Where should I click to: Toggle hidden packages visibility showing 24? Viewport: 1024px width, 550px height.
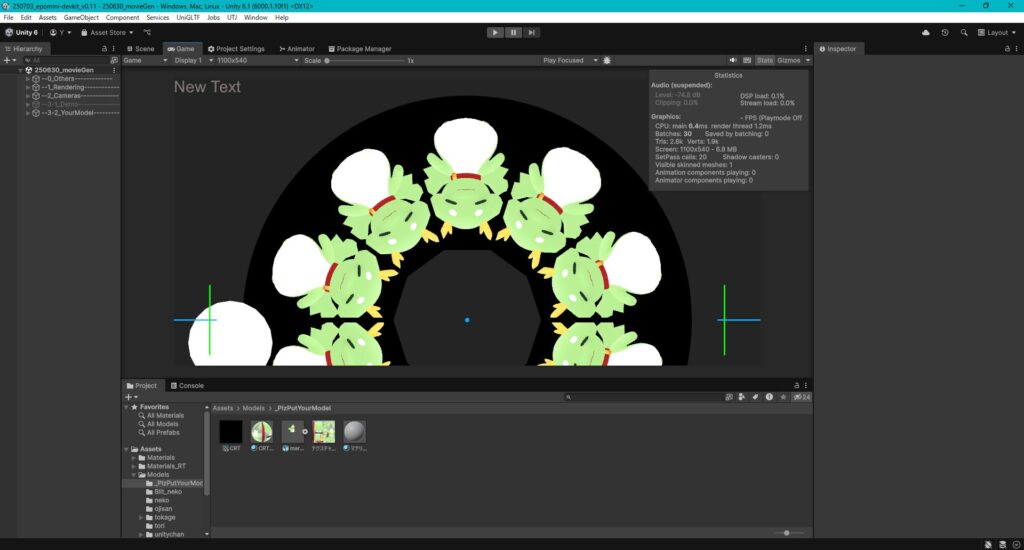point(801,397)
